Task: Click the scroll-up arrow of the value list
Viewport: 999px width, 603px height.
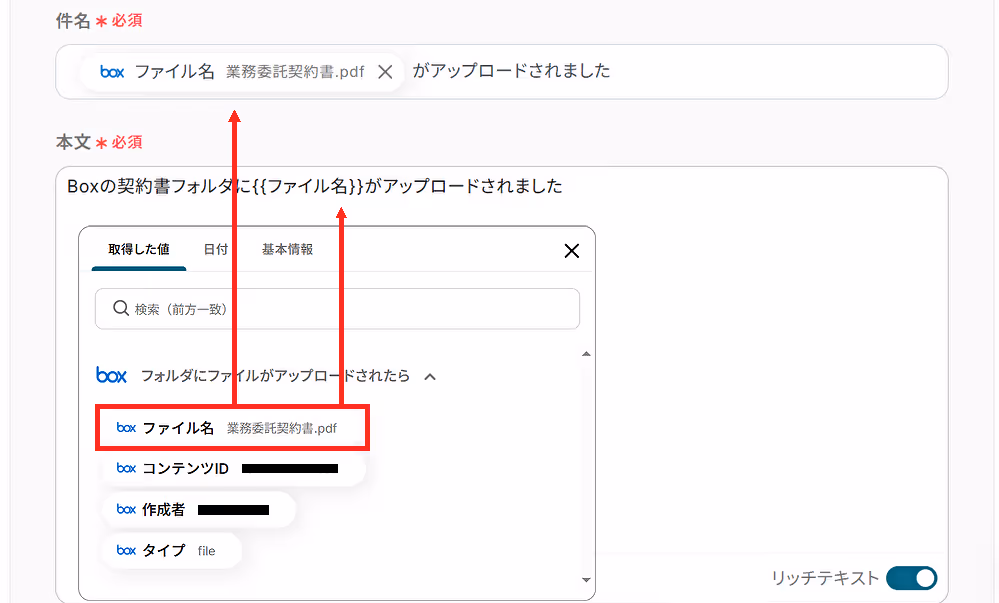Action: coord(586,354)
